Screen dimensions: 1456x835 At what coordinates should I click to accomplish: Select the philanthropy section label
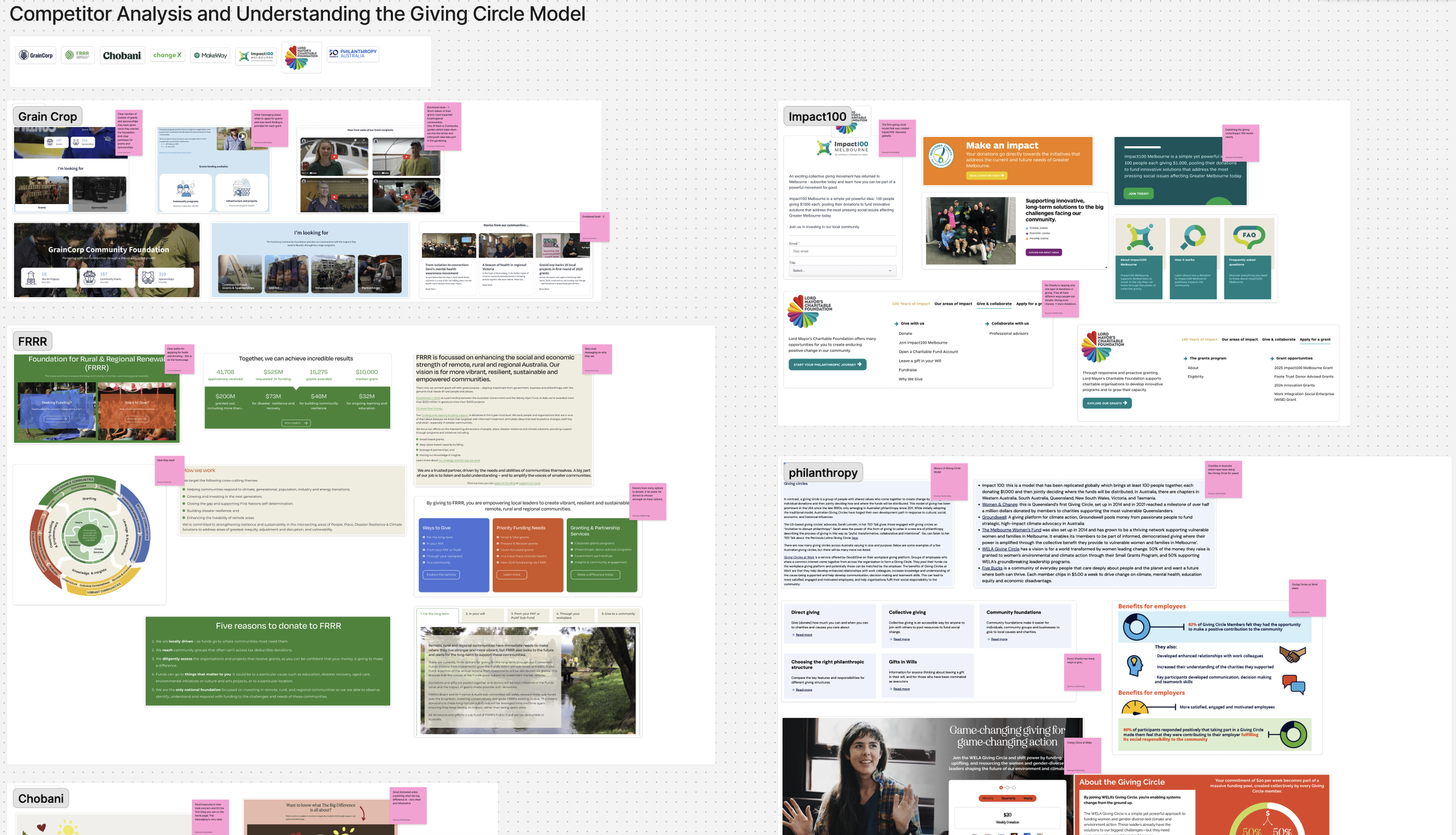[x=823, y=473]
